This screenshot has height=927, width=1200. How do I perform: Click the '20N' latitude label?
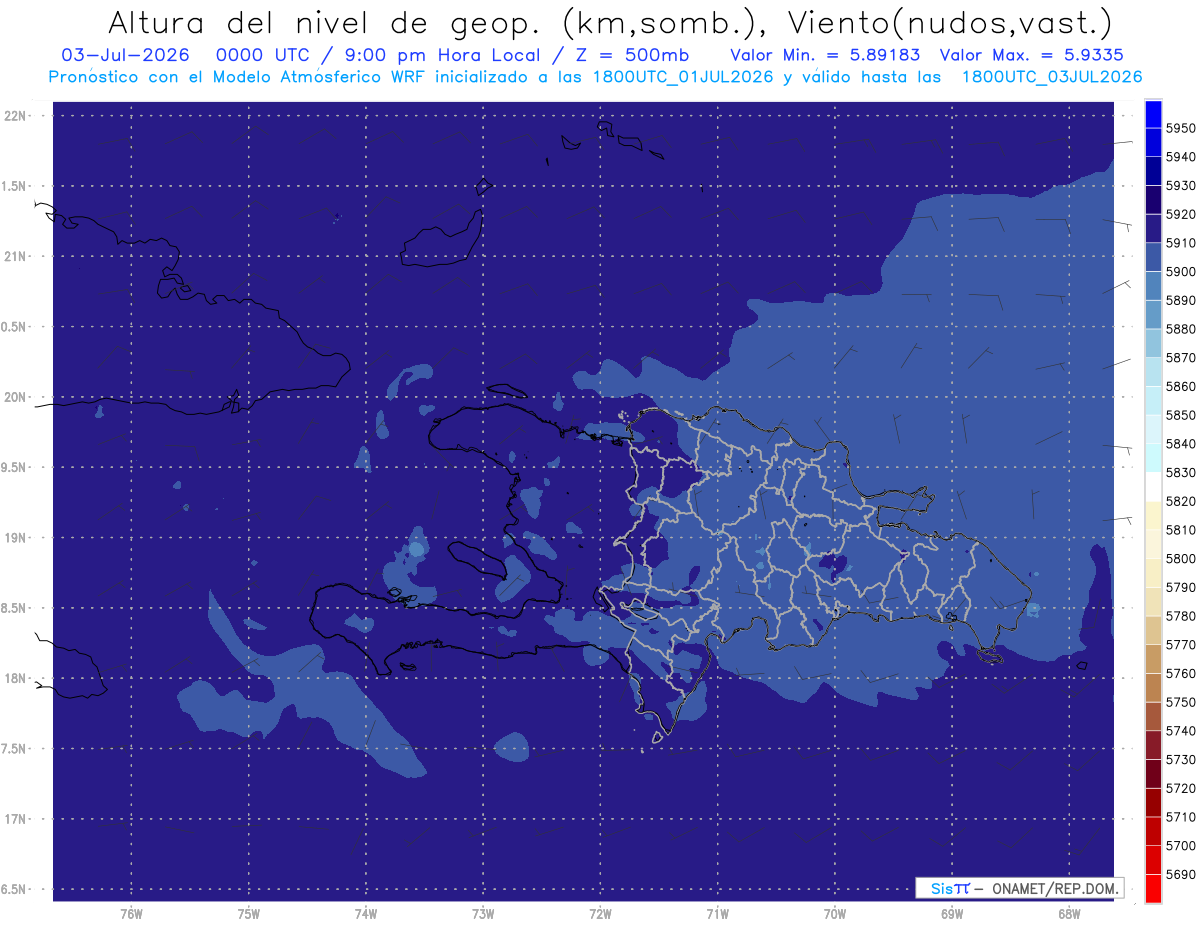tap(17, 397)
